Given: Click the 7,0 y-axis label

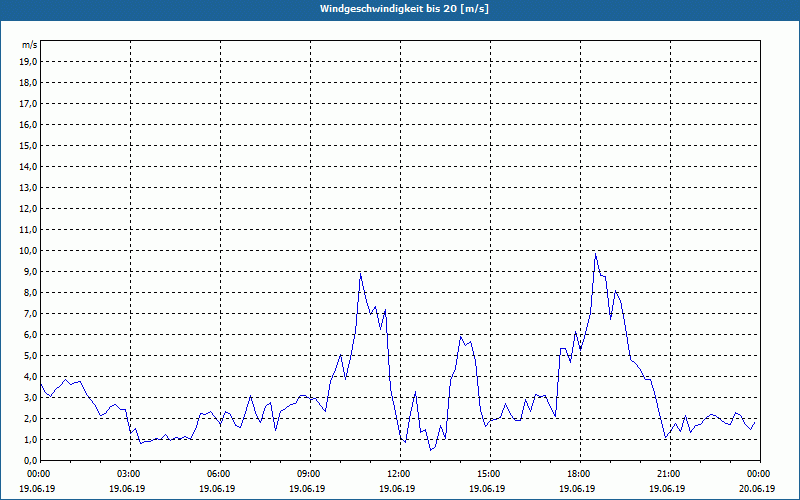Looking at the screenshot, I should coord(30,313).
